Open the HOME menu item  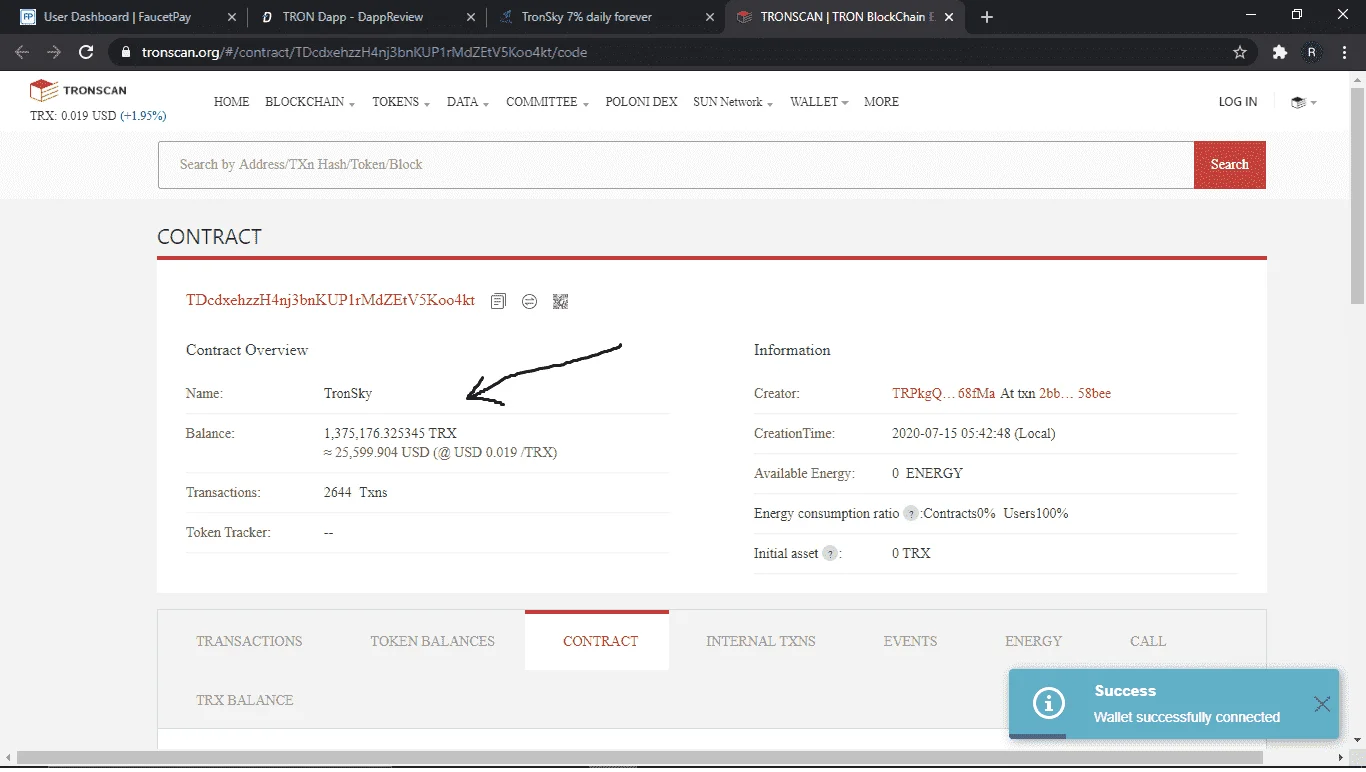coord(232,102)
